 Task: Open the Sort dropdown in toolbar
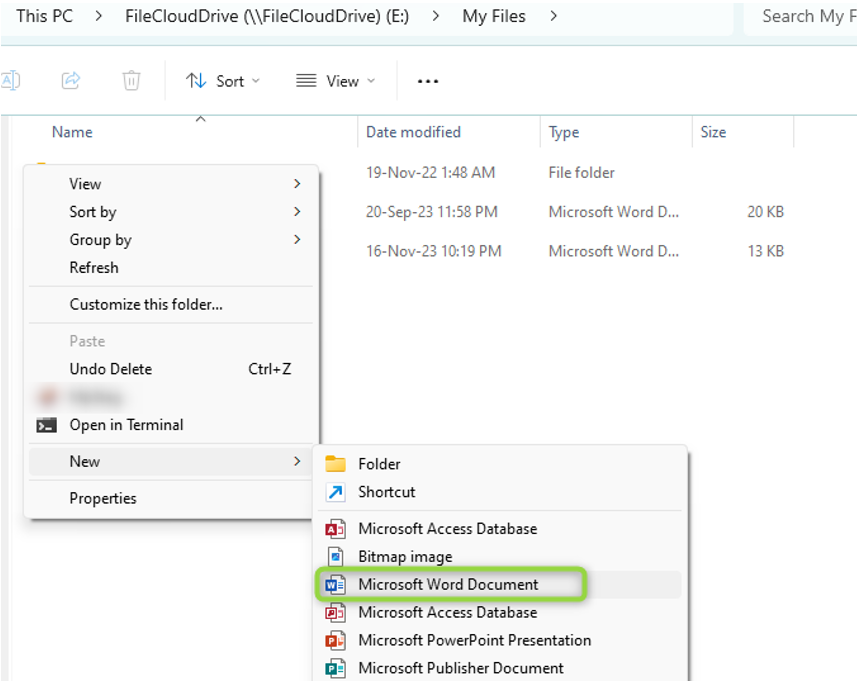click(222, 81)
